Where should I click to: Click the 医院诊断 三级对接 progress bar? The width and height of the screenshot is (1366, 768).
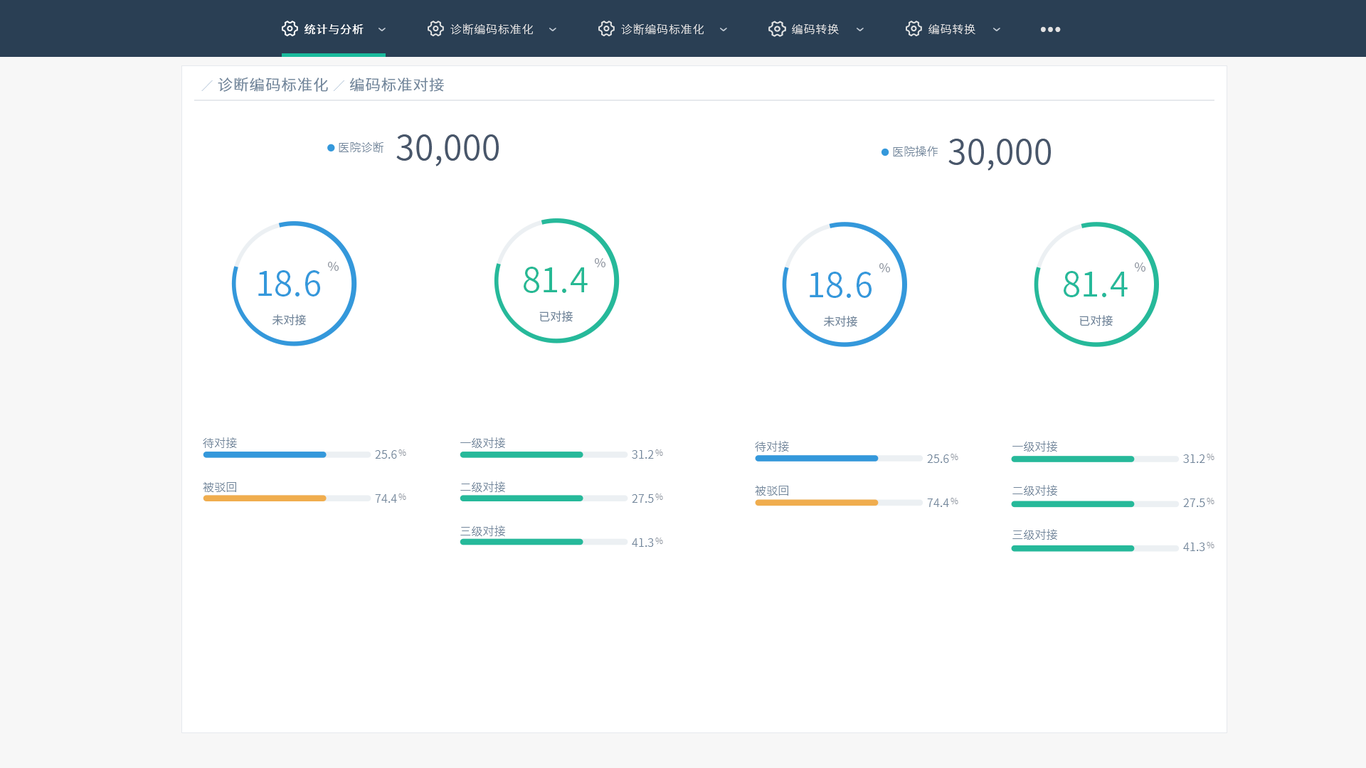tap(544, 542)
